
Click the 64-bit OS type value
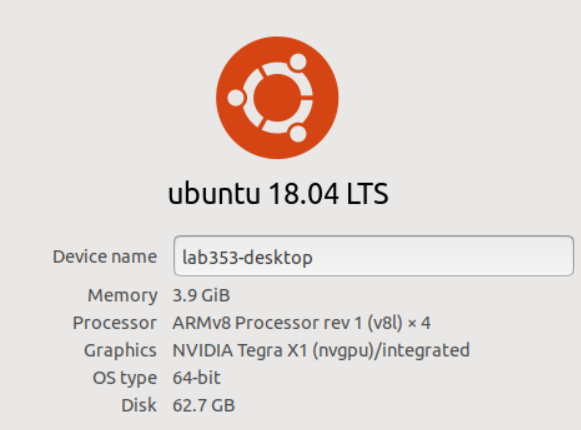pos(197,378)
